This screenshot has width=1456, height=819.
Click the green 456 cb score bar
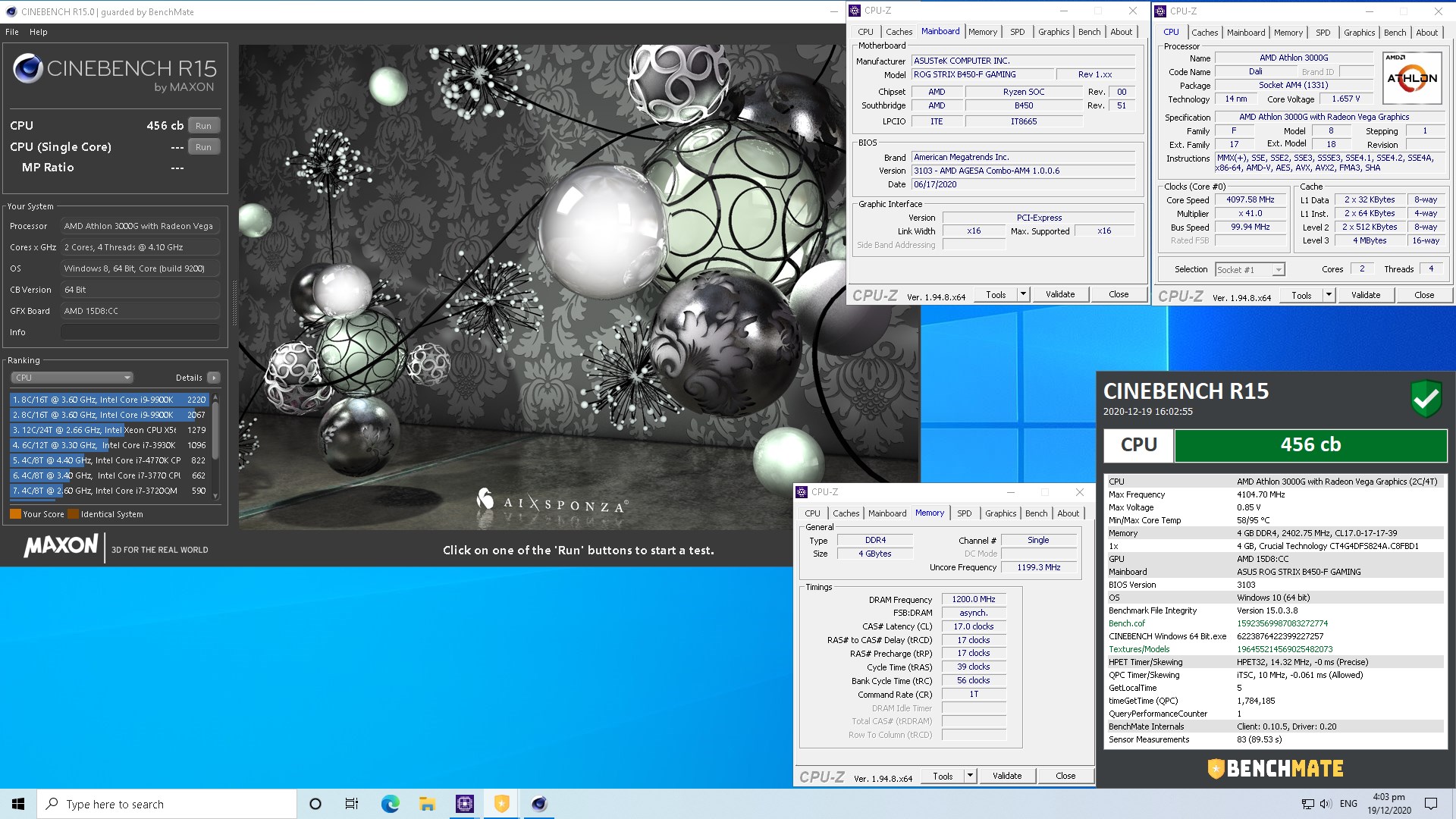(x=1310, y=445)
